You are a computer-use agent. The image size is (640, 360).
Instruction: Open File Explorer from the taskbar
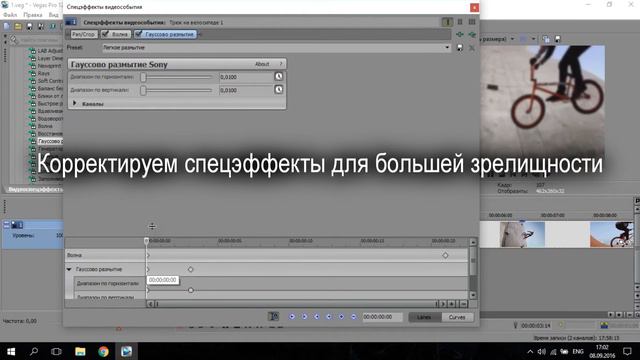[x=80, y=351]
